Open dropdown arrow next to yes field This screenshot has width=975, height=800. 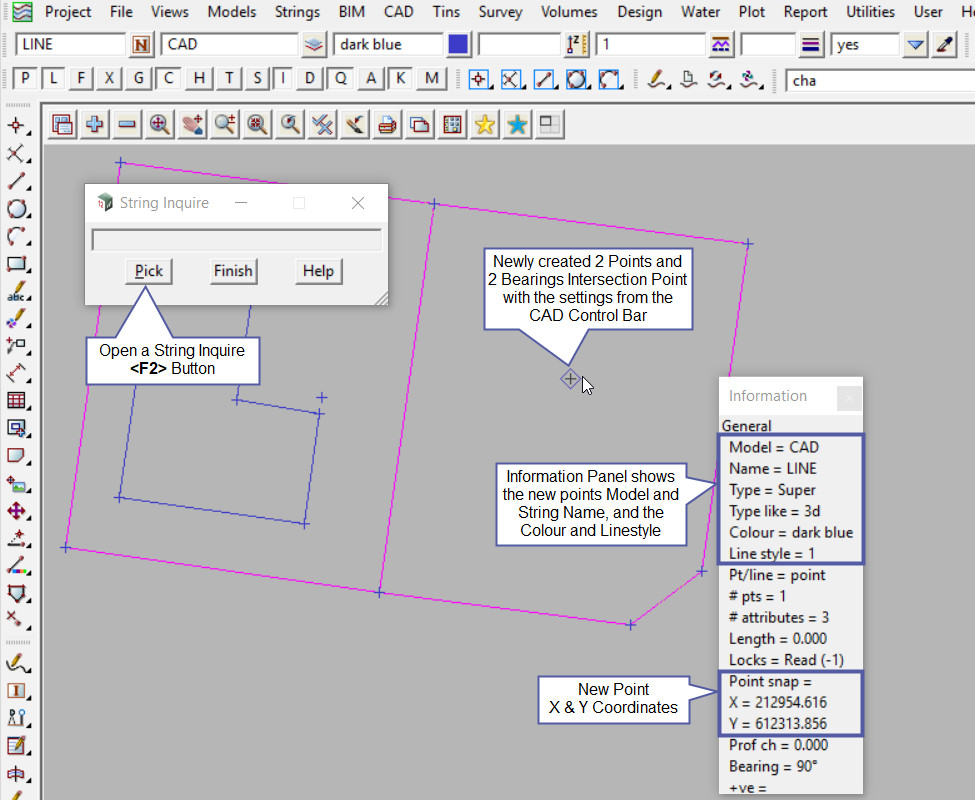pos(915,45)
